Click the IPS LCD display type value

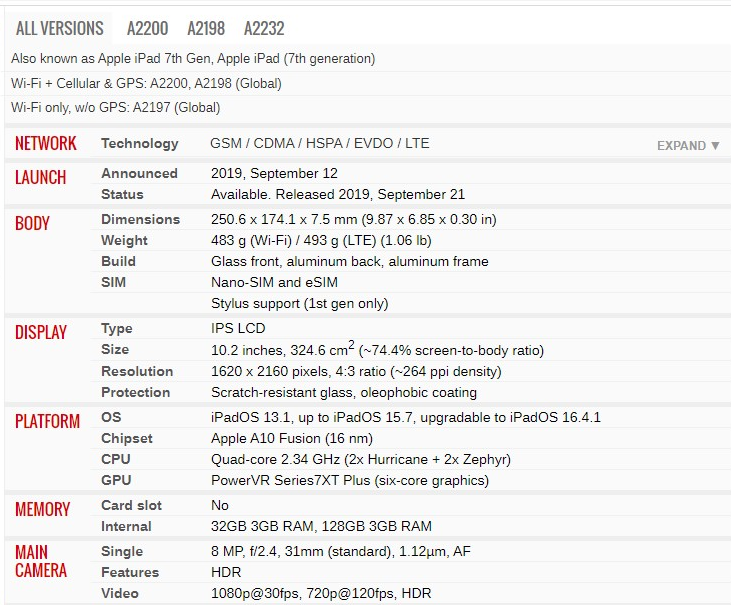pos(238,329)
